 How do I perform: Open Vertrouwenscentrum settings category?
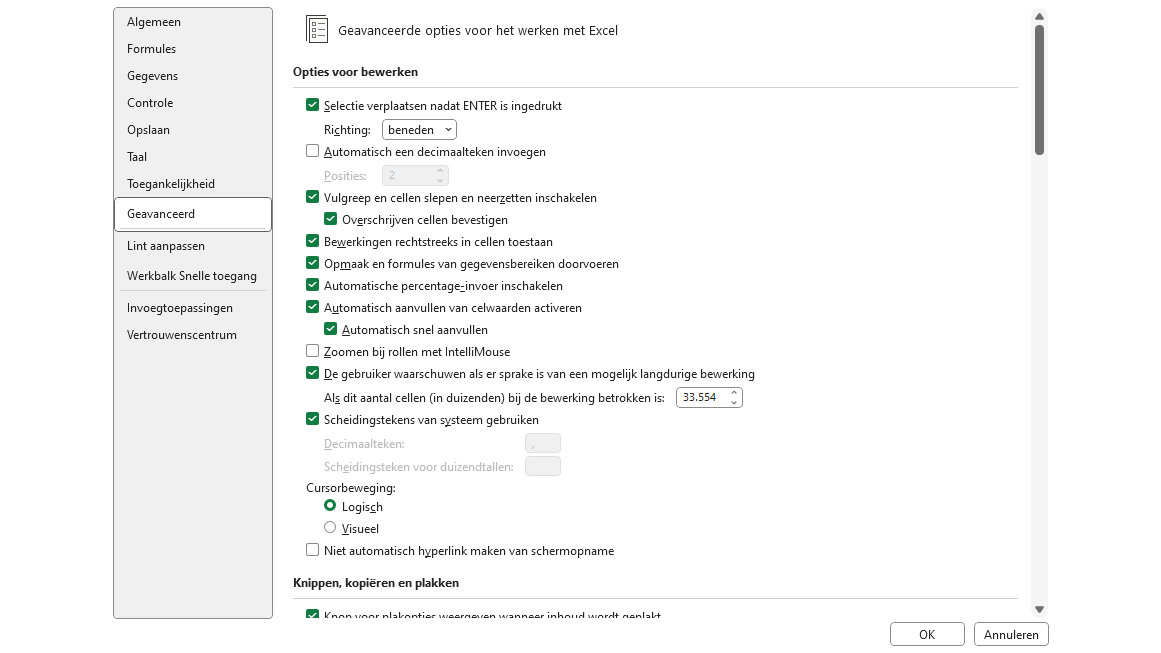coord(181,335)
